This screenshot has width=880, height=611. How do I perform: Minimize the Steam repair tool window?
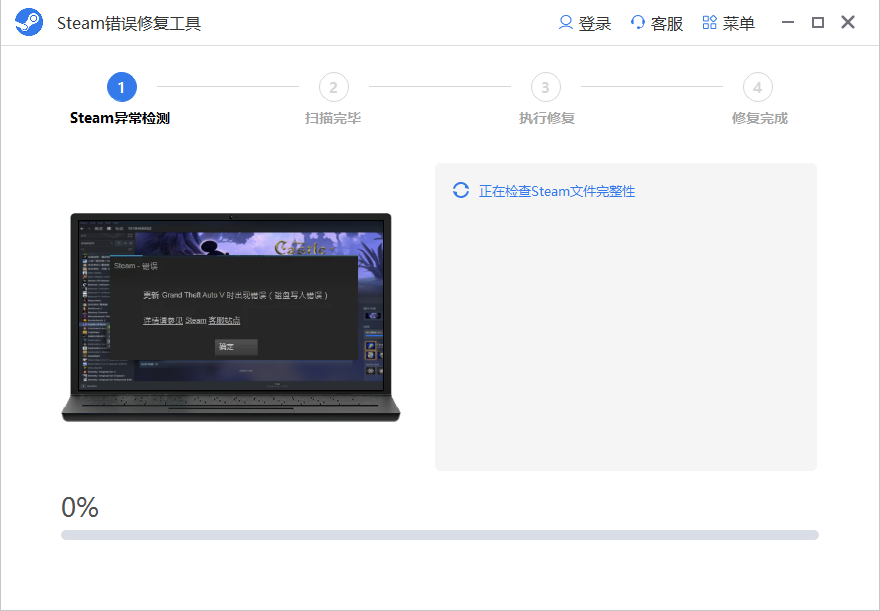tap(788, 22)
